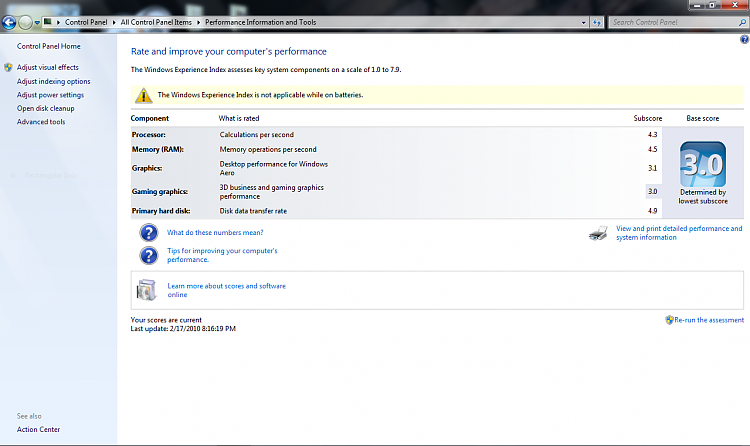Click the Gaming graphics row label

click(160, 191)
